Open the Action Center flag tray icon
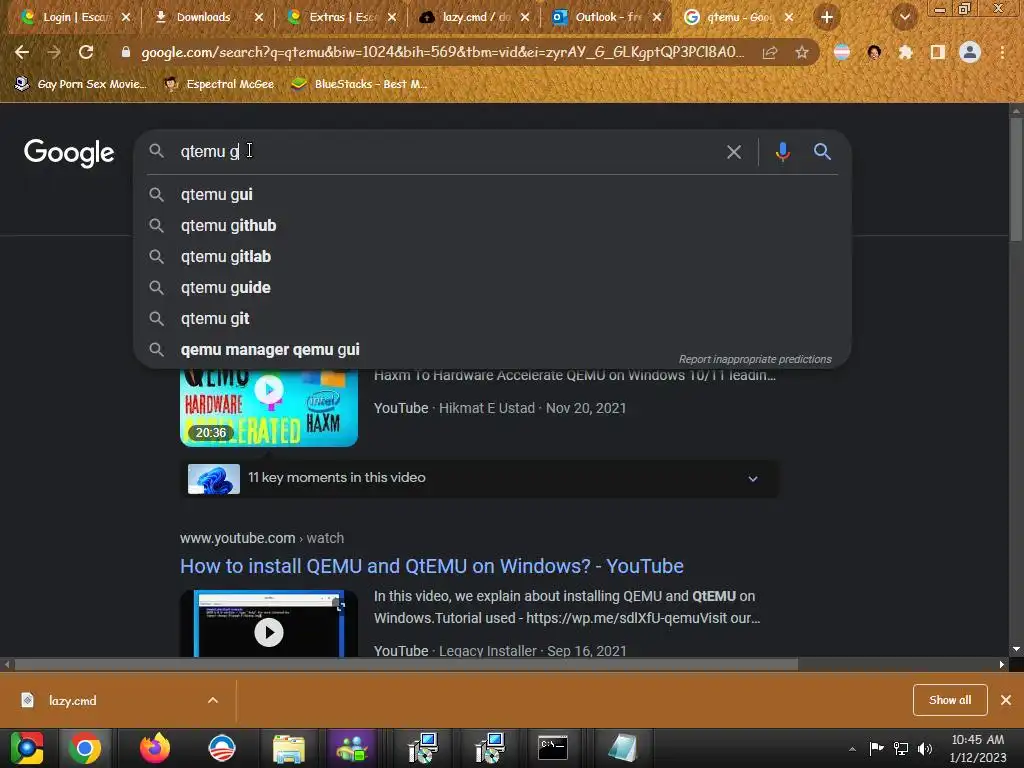 876,749
